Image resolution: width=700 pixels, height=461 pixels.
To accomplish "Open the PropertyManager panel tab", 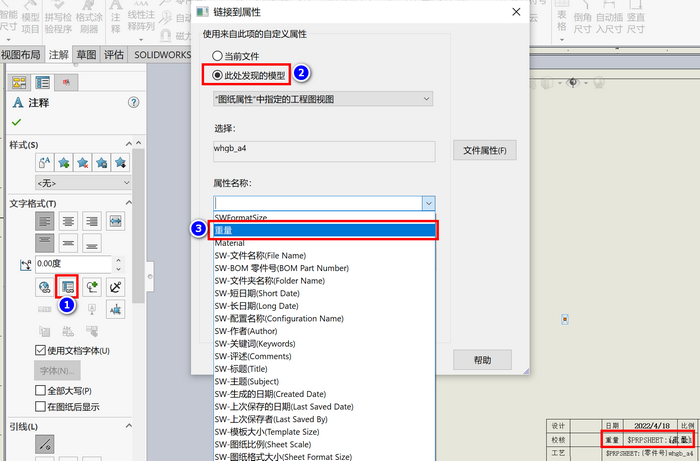I will click(x=43, y=83).
